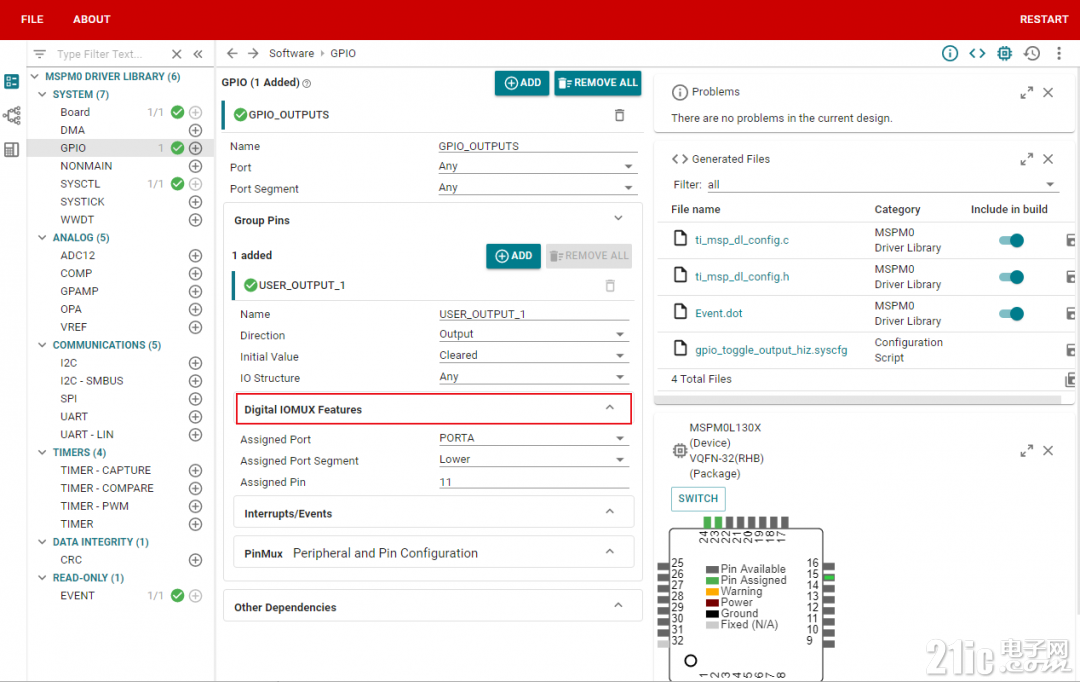The image size is (1080, 682).
Task: Add an ADC12 module instance
Action: pyautogui.click(x=196, y=256)
